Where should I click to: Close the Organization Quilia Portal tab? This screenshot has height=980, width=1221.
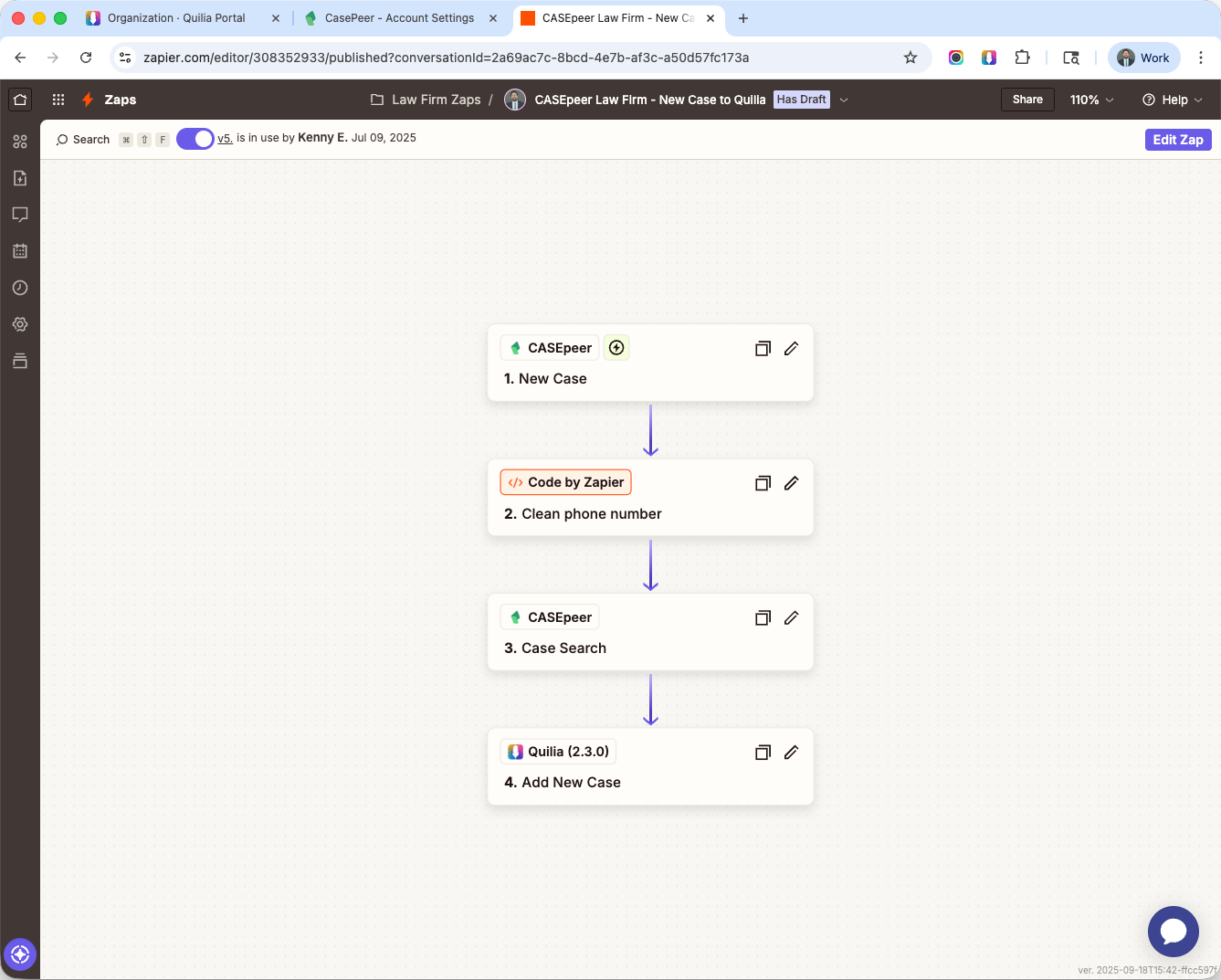(x=276, y=18)
